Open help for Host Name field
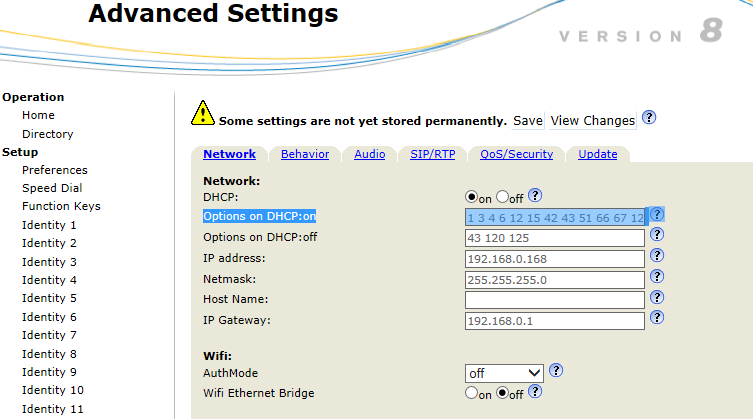Viewport: 753px width, 419px height. [657, 297]
